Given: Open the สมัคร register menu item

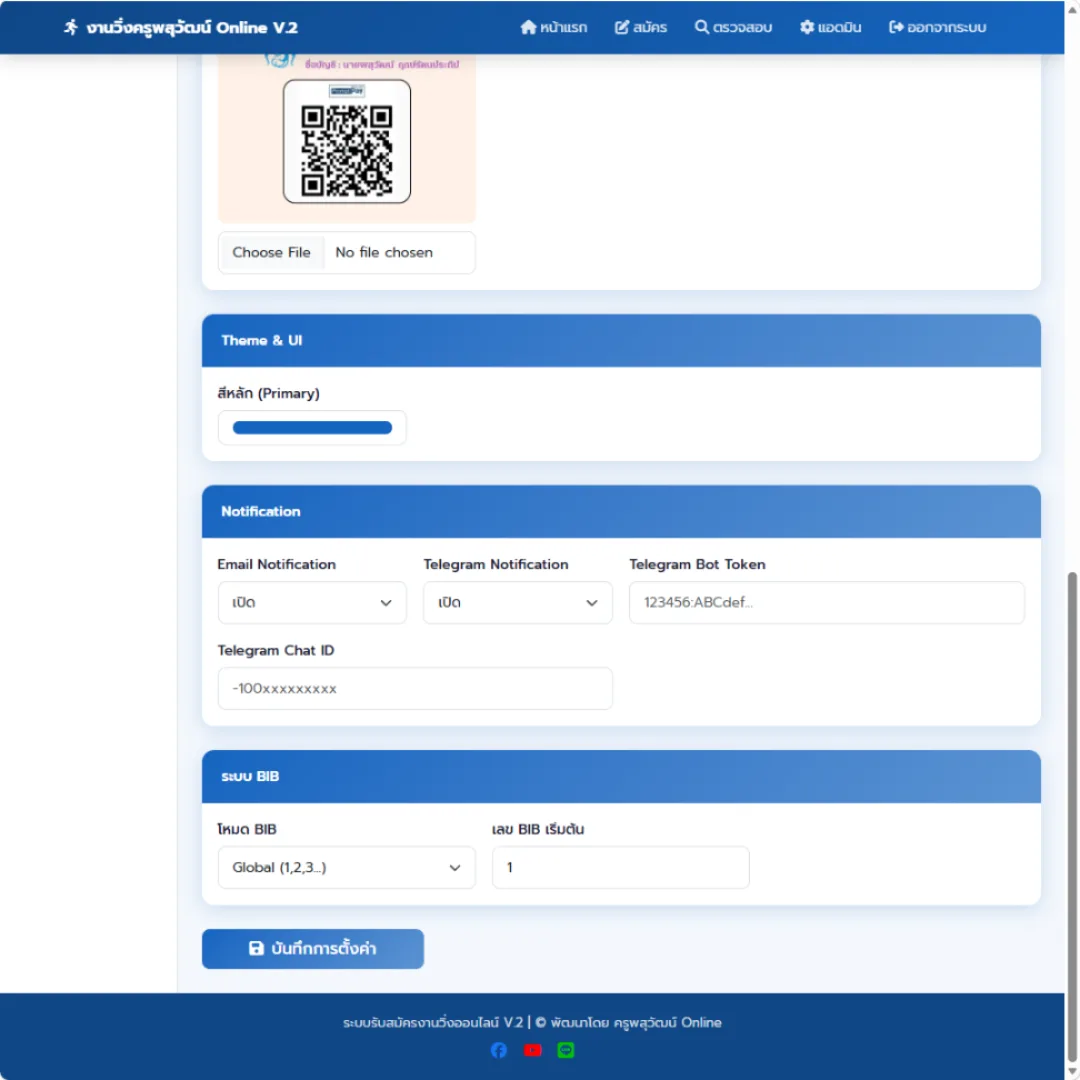Looking at the screenshot, I should click(641, 28).
